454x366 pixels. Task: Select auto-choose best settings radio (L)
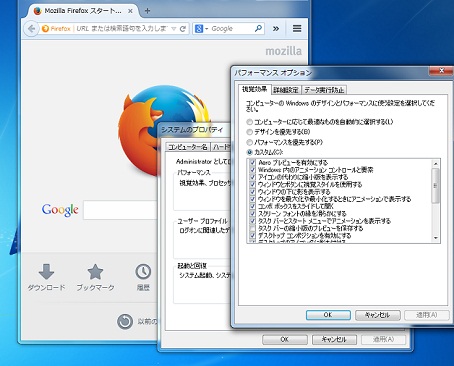249,122
